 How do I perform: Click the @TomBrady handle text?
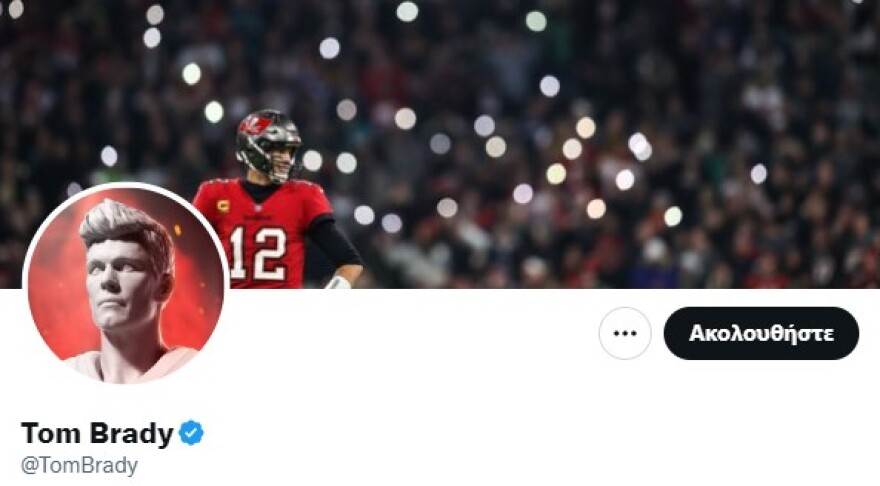point(79,465)
